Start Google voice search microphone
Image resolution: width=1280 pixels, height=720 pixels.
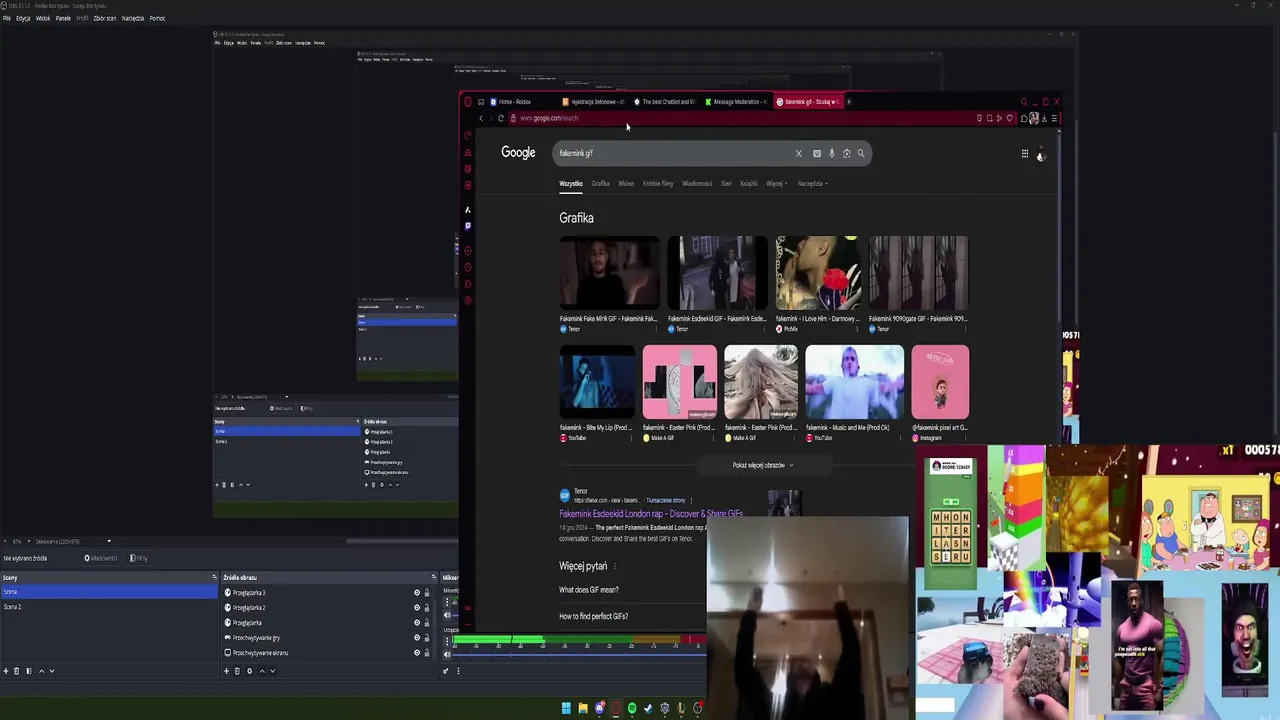(832, 153)
